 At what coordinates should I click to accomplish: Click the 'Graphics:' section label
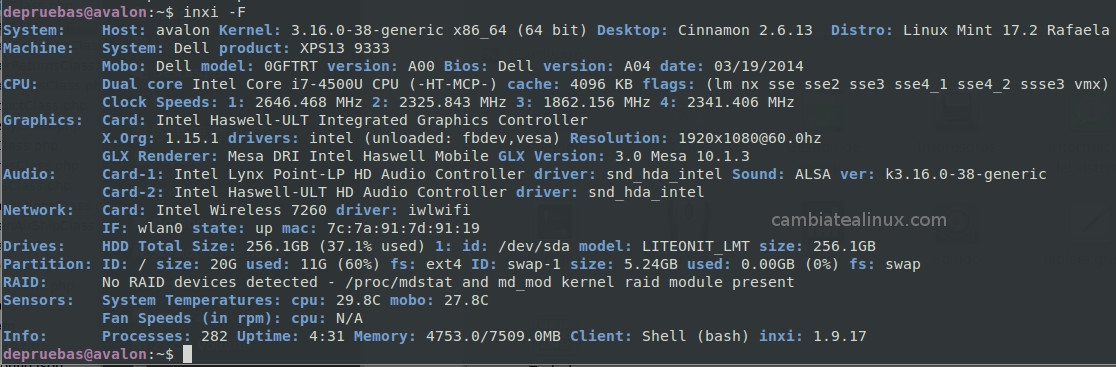[43, 120]
